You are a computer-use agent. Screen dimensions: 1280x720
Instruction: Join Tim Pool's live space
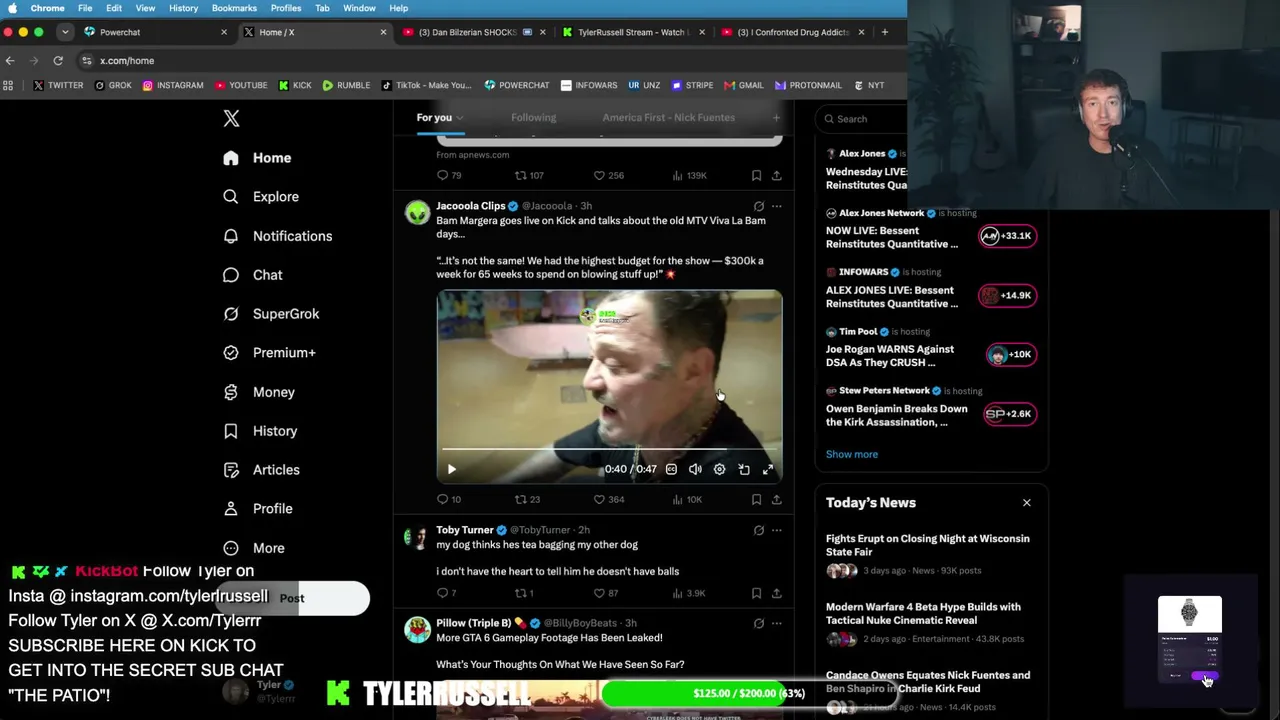[1009, 354]
